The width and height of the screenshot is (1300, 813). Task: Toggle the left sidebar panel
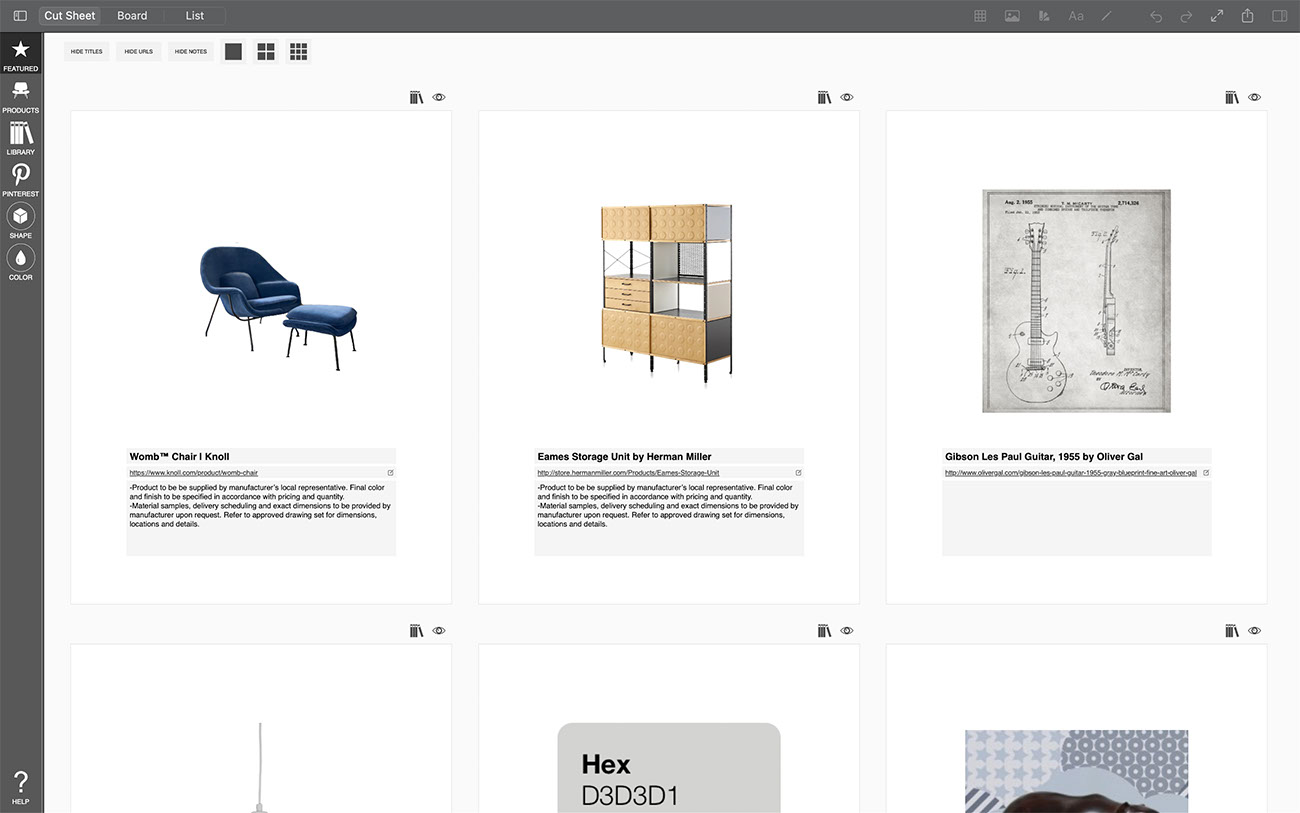point(20,16)
